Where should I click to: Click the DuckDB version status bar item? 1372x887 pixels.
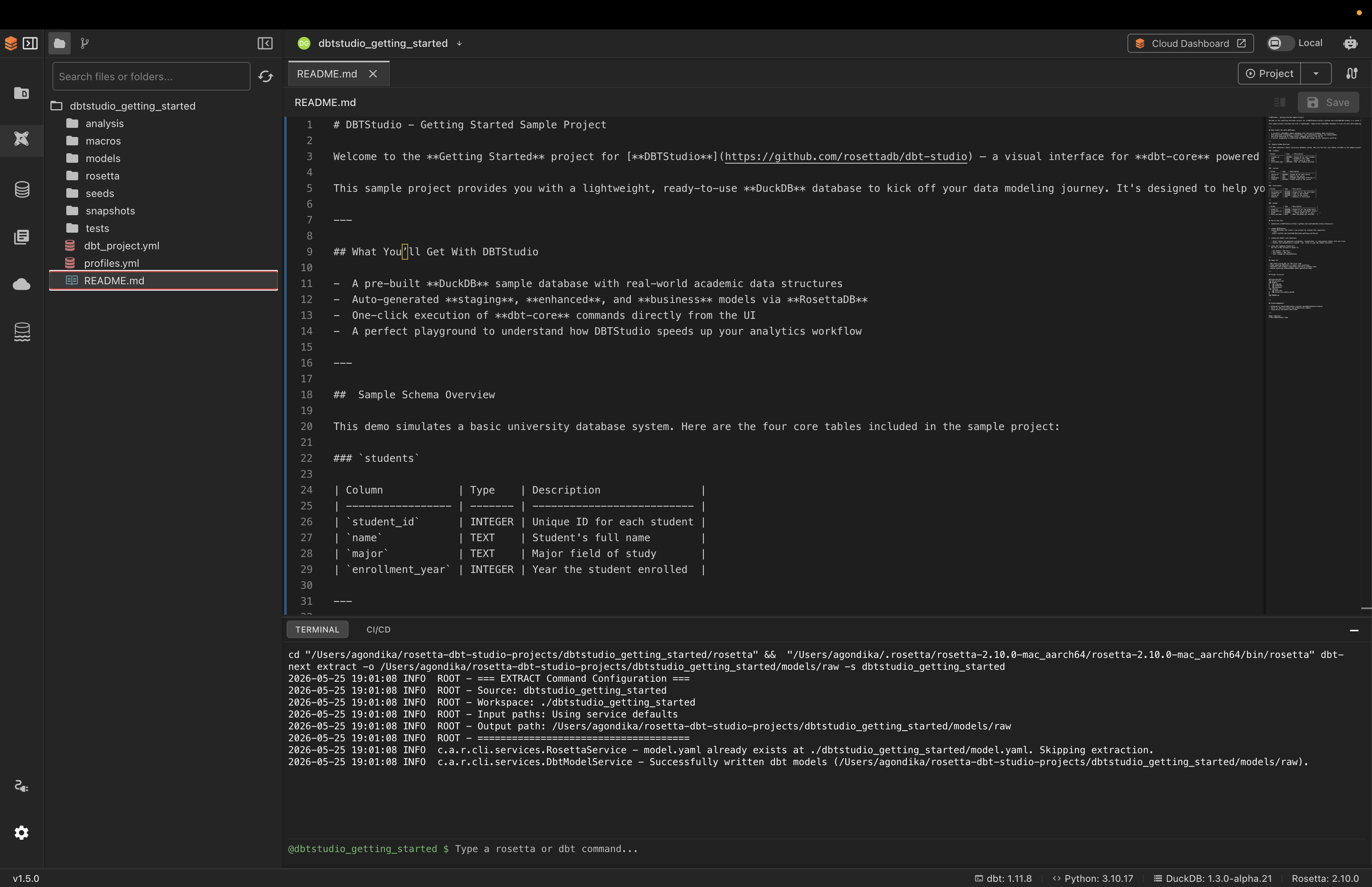click(x=1212, y=878)
